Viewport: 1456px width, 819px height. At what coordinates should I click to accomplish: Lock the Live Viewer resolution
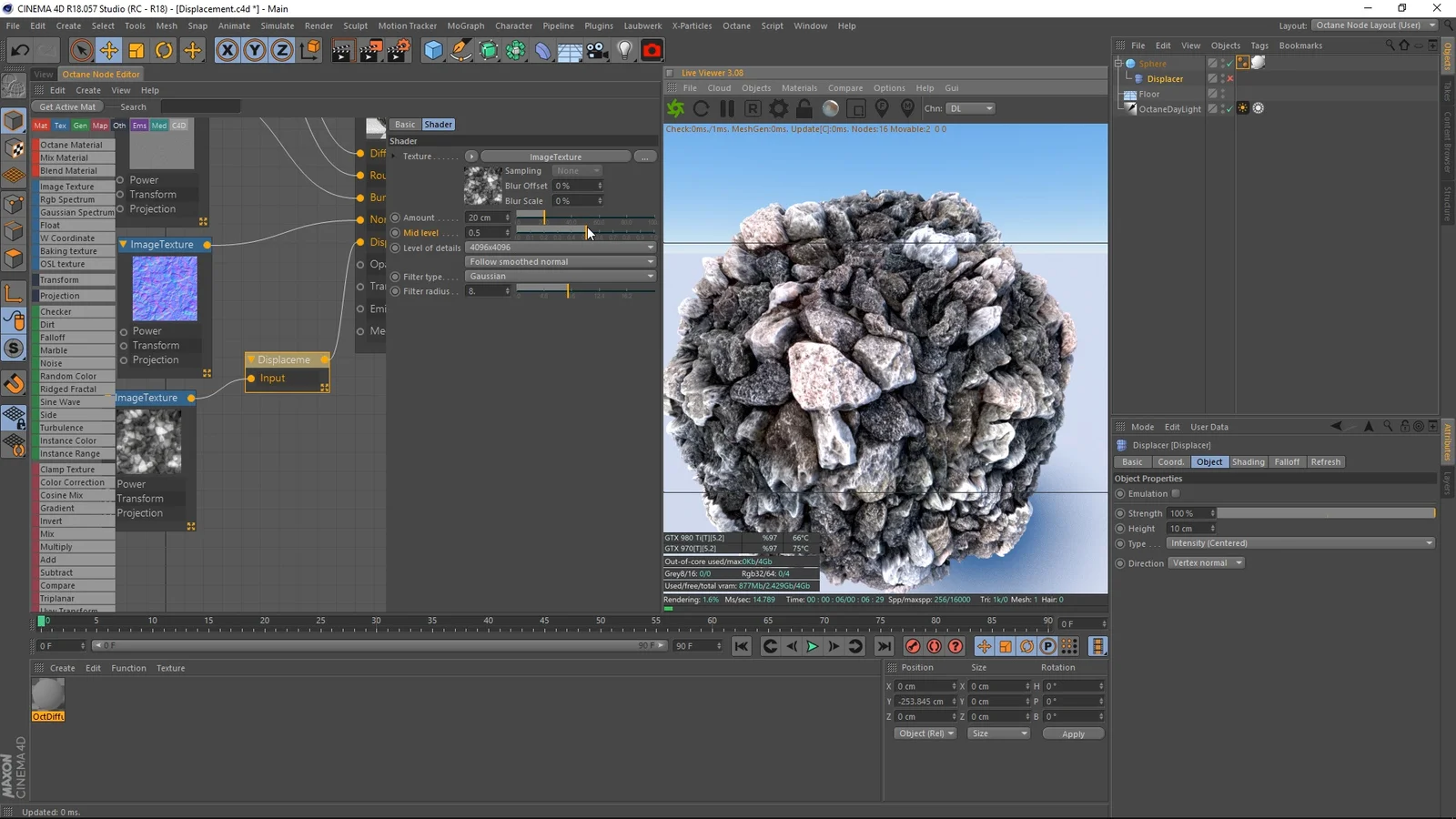point(804,107)
